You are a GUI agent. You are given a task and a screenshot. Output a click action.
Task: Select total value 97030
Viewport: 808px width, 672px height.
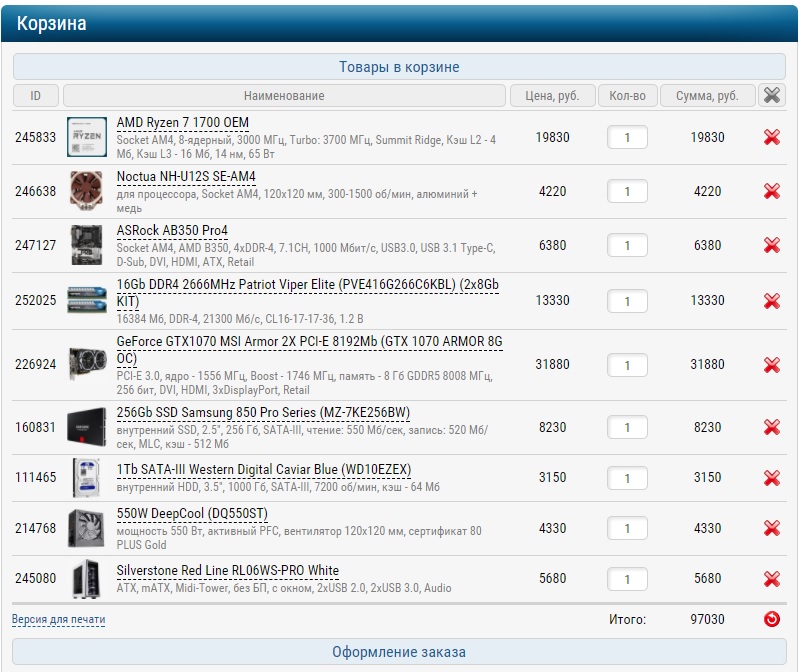click(x=708, y=619)
